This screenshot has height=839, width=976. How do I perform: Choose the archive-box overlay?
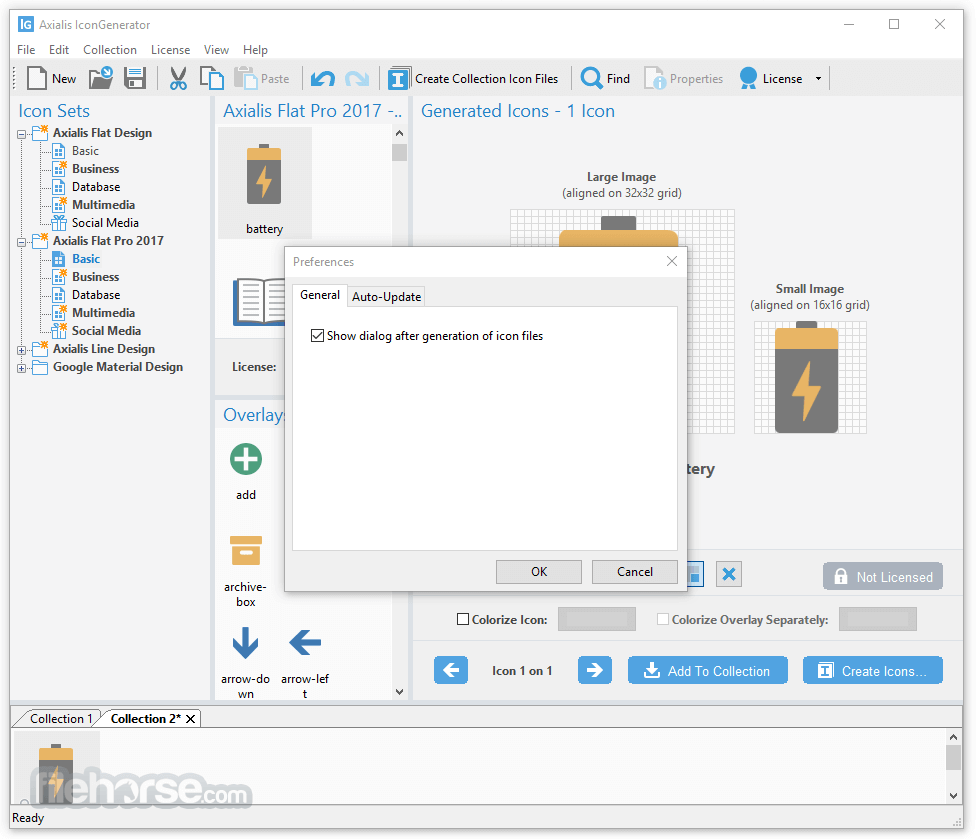coord(246,550)
